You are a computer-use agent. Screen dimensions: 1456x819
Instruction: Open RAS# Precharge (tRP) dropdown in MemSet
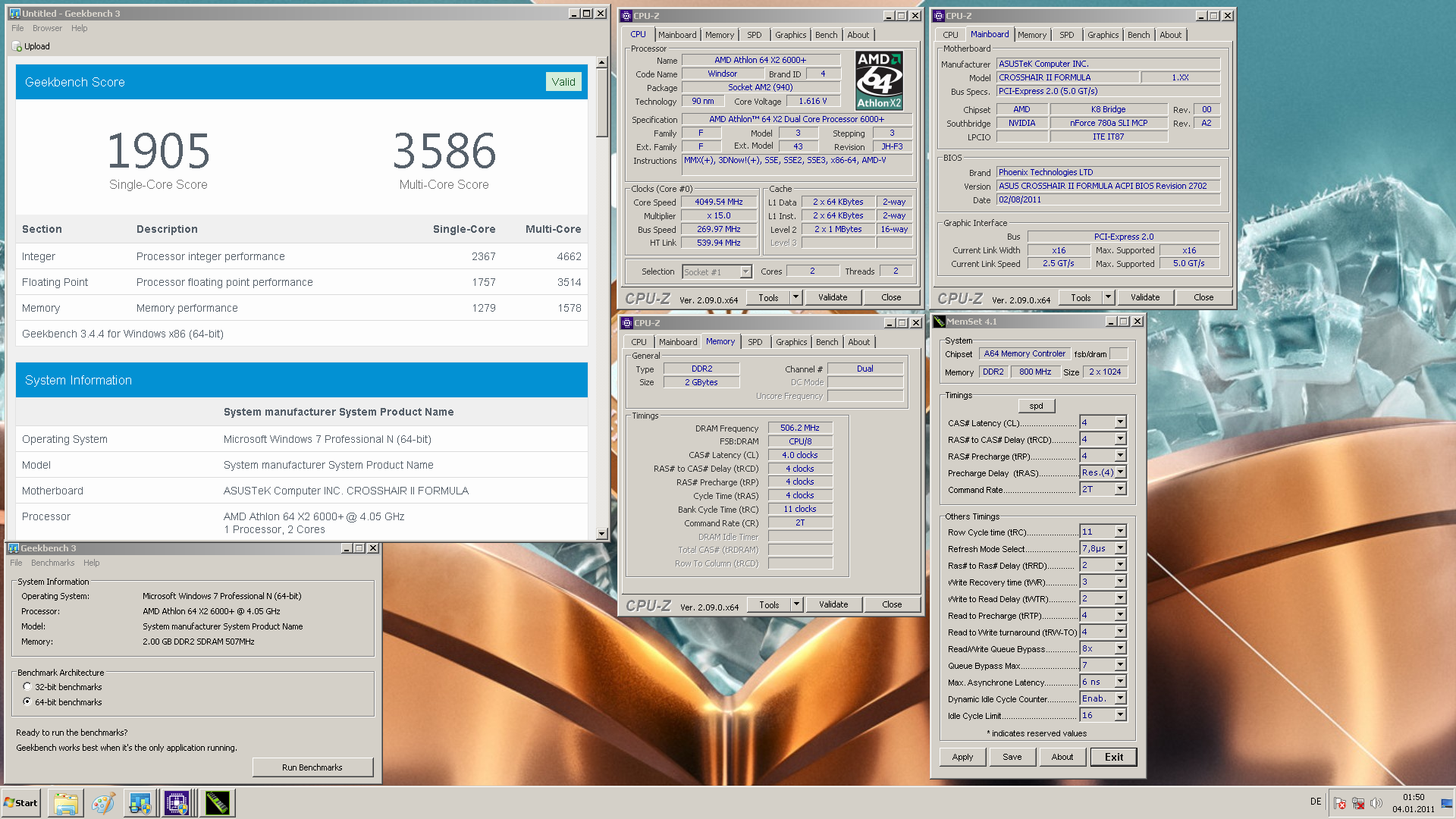1120,456
